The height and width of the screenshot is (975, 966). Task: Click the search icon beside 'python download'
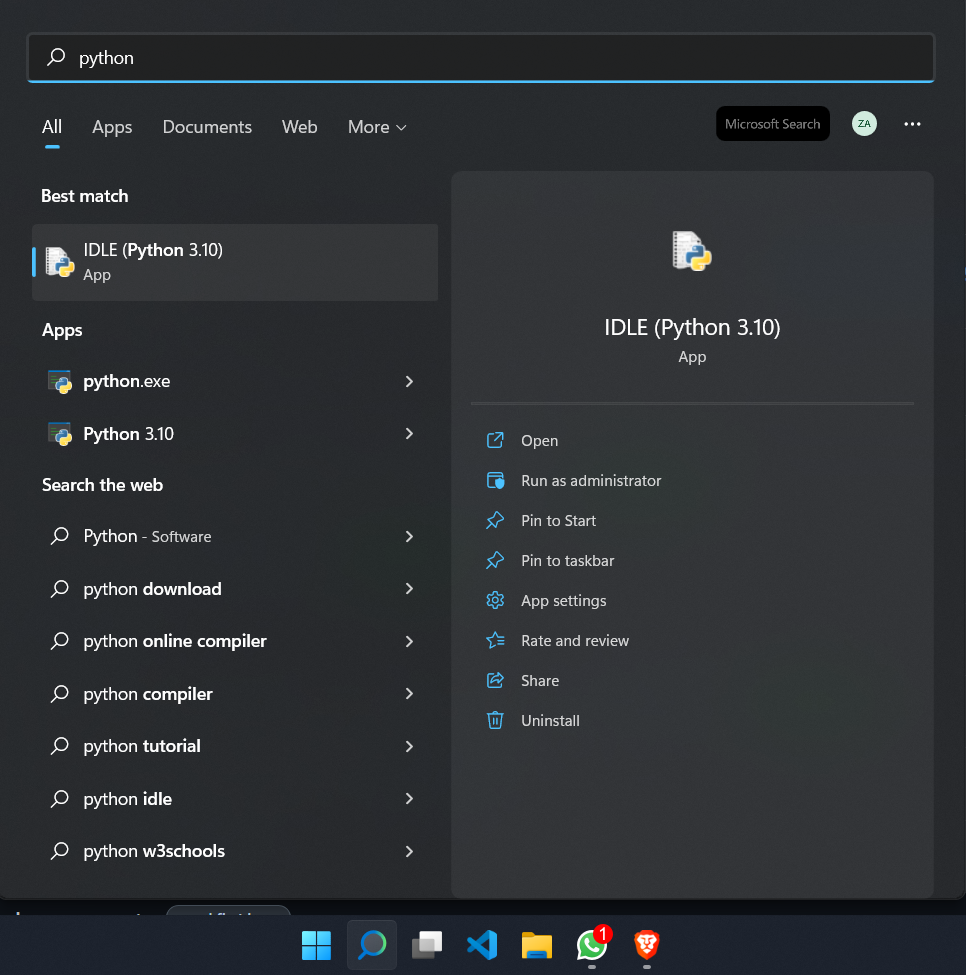60,588
